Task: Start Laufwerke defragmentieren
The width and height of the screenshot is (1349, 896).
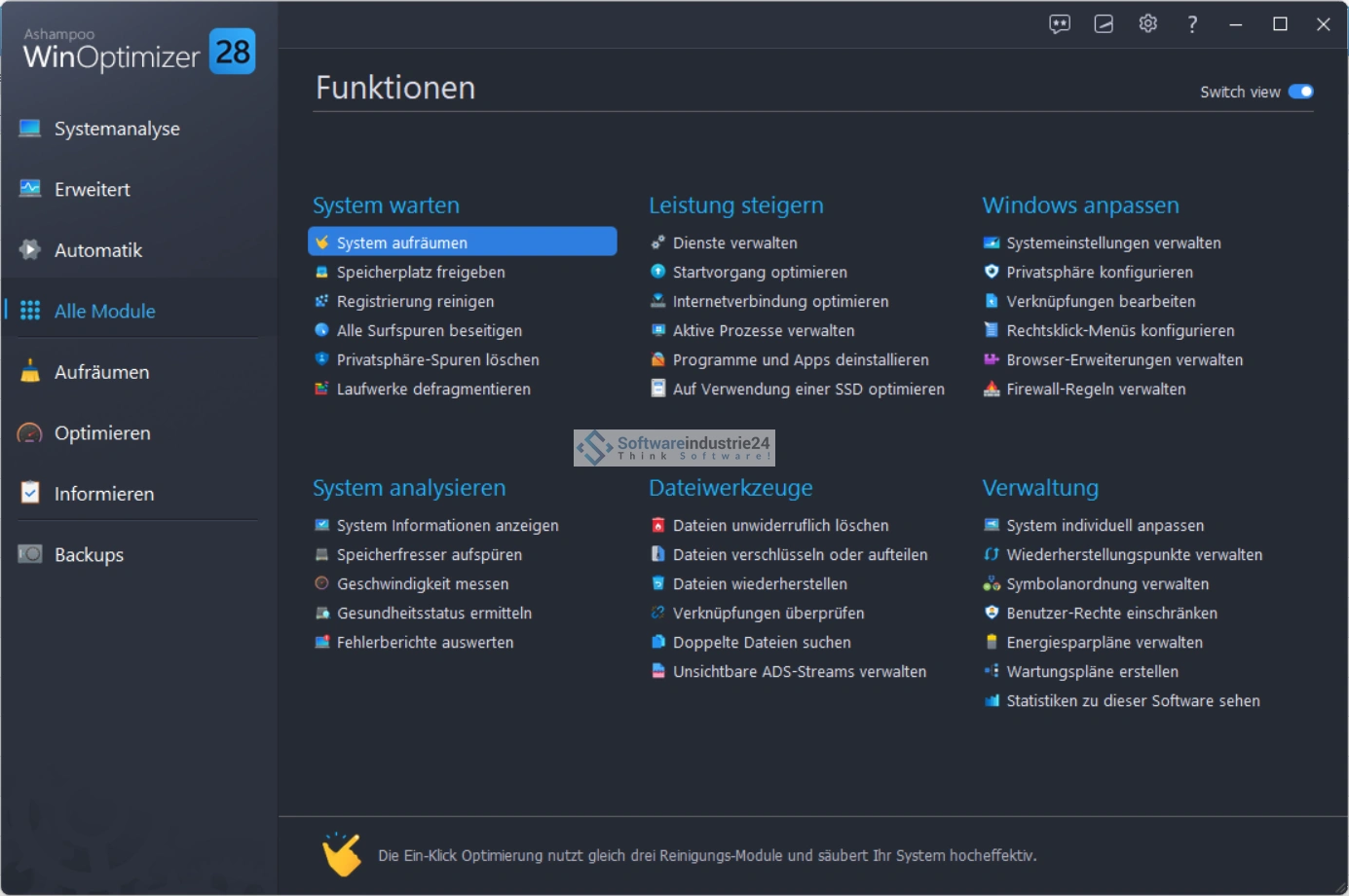Action: 433,389
